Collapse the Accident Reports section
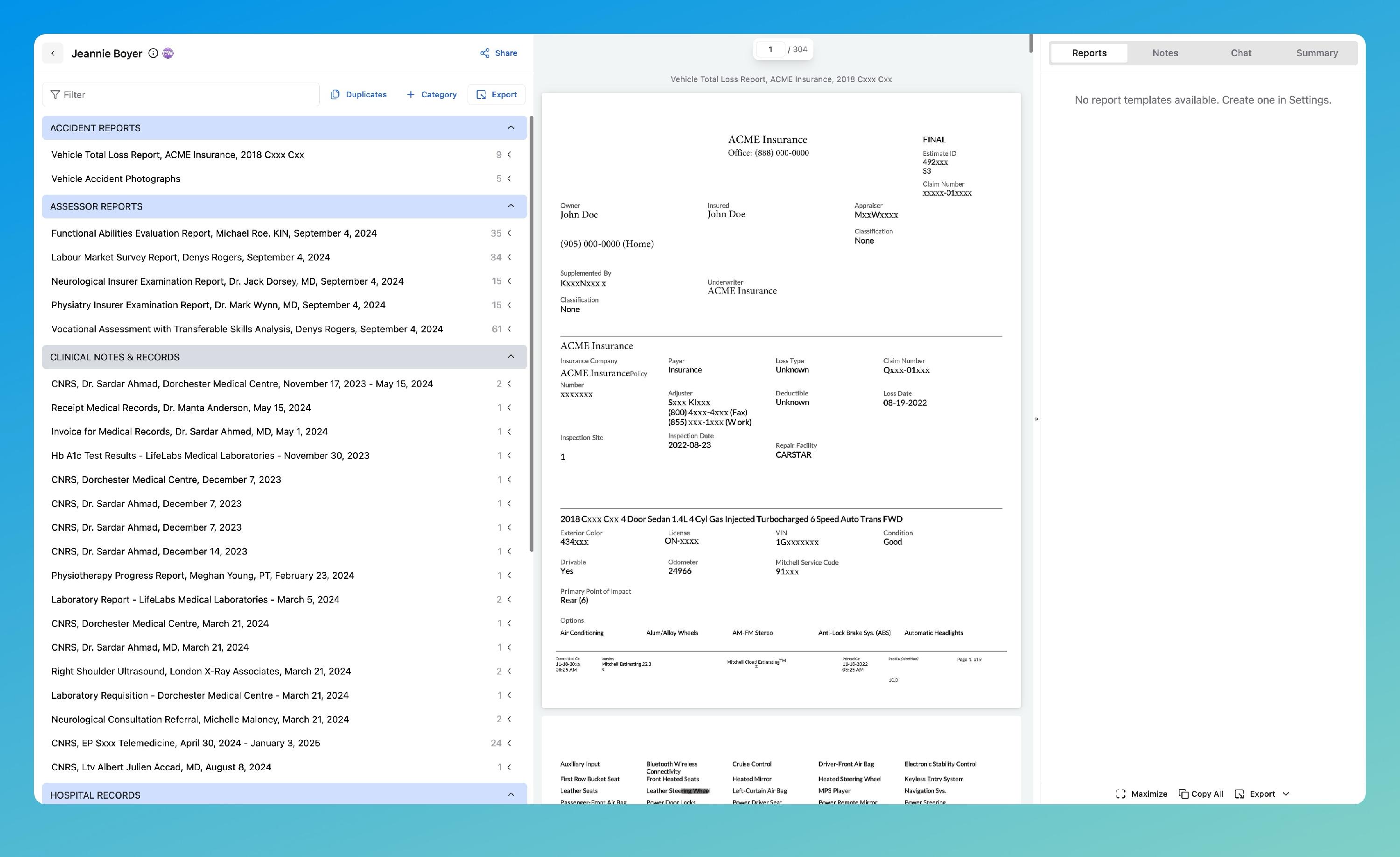The height and width of the screenshot is (857, 1400). tap(511, 128)
